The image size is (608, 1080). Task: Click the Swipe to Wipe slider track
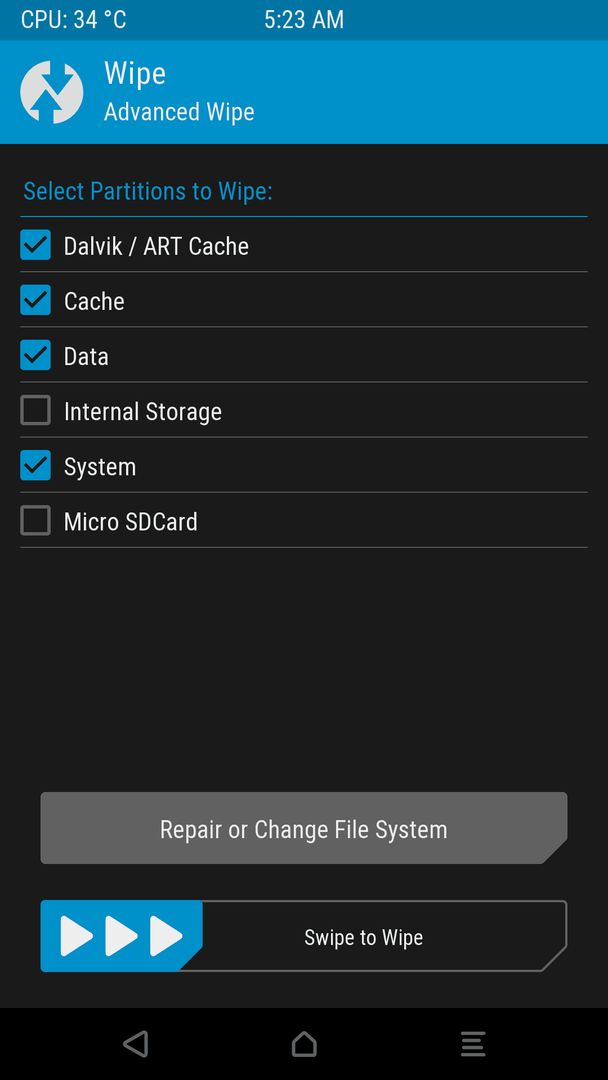point(304,936)
